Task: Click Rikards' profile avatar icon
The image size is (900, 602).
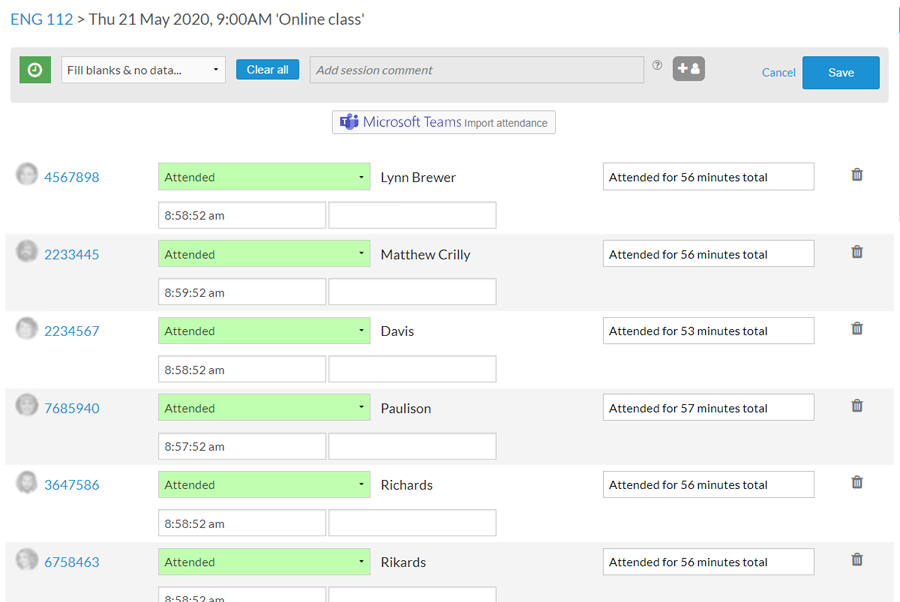Action: click(x=26, y=561)
